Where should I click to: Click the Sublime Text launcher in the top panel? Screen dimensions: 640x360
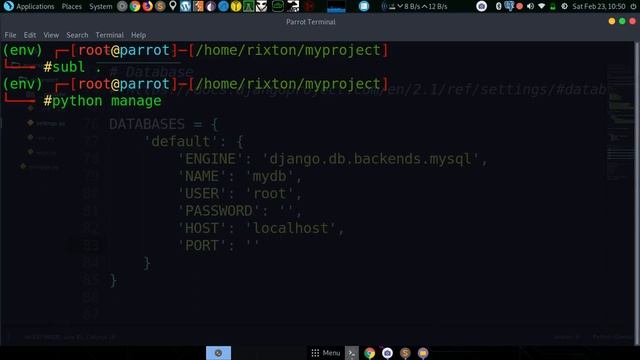160,6
